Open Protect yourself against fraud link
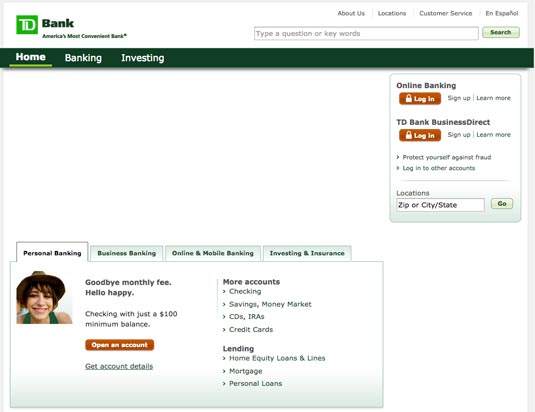Viewport: 535px width, 412px height. [447, 157]
